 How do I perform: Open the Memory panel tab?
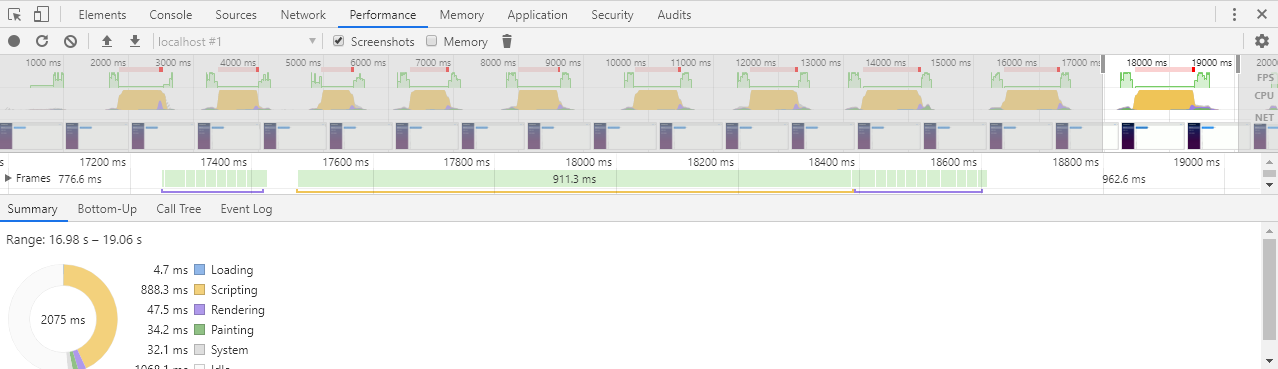[x=461, y=15]
